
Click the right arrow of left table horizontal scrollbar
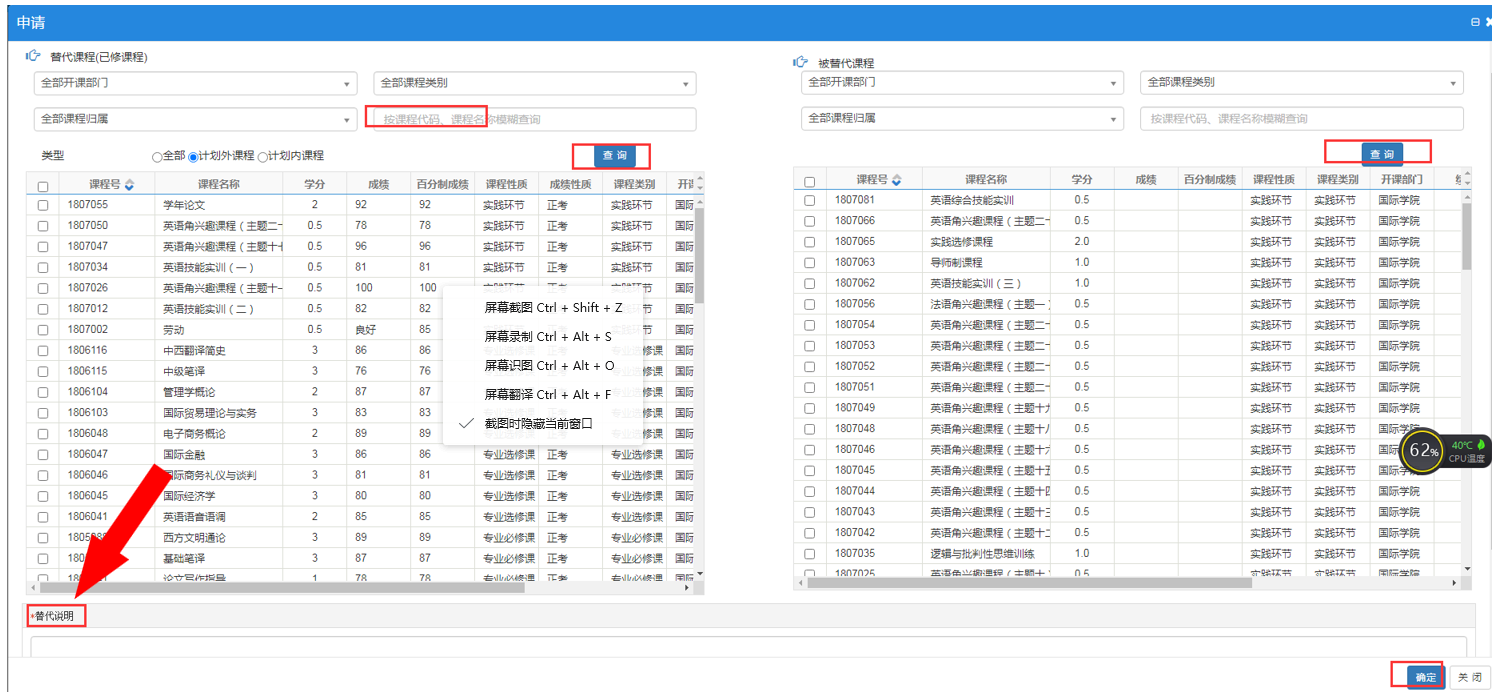click(x=686, y=589)
